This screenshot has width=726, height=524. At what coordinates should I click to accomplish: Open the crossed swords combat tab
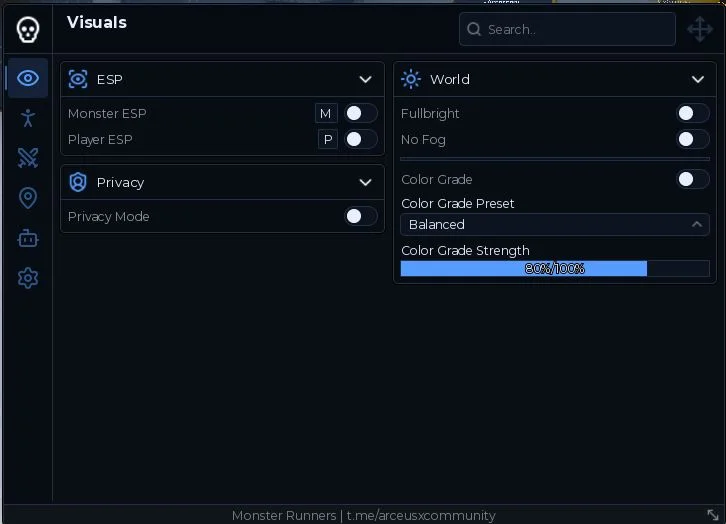pos(28,158)
